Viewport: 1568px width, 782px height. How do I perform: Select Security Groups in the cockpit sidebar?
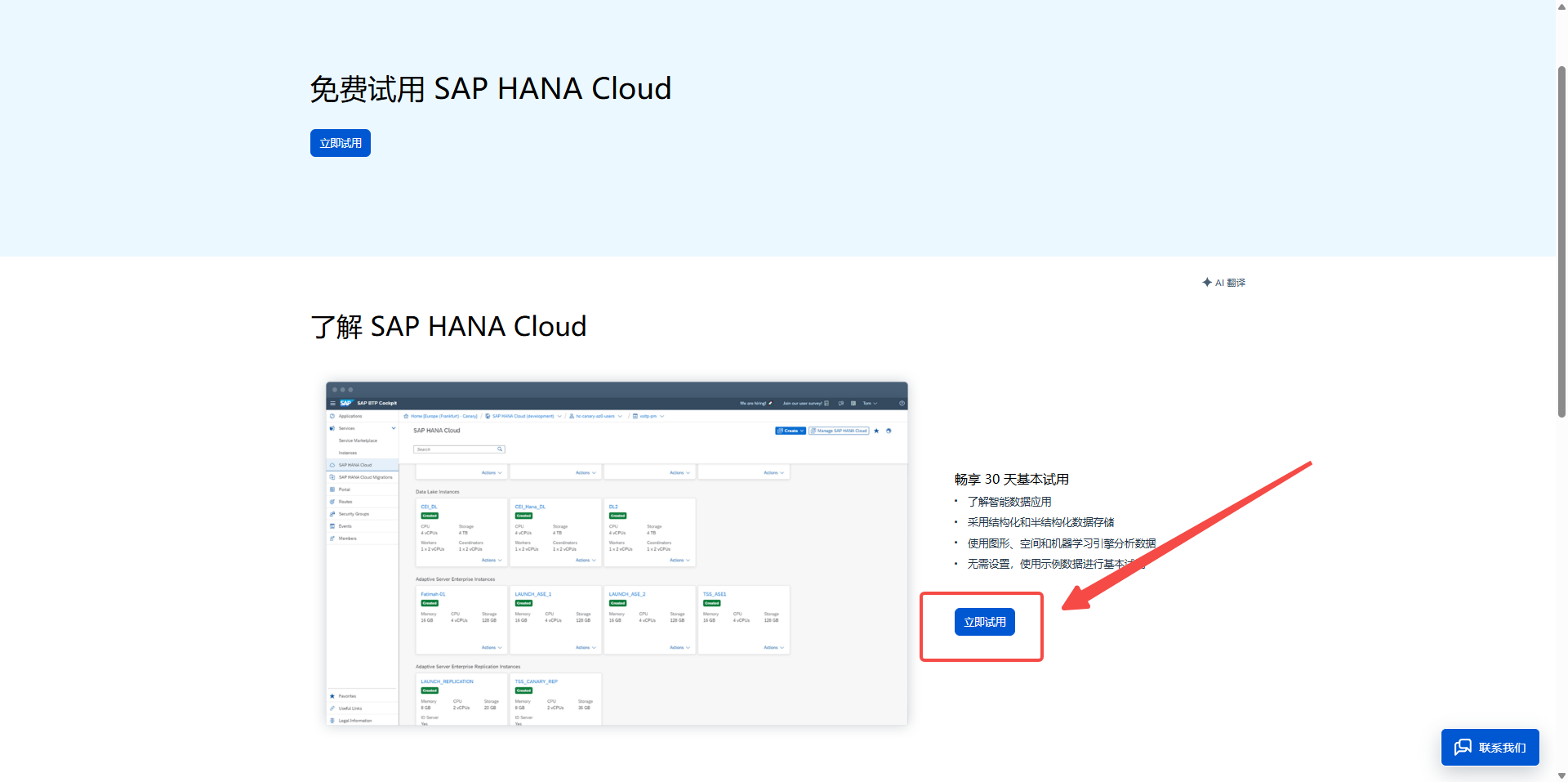pos(354,514)
